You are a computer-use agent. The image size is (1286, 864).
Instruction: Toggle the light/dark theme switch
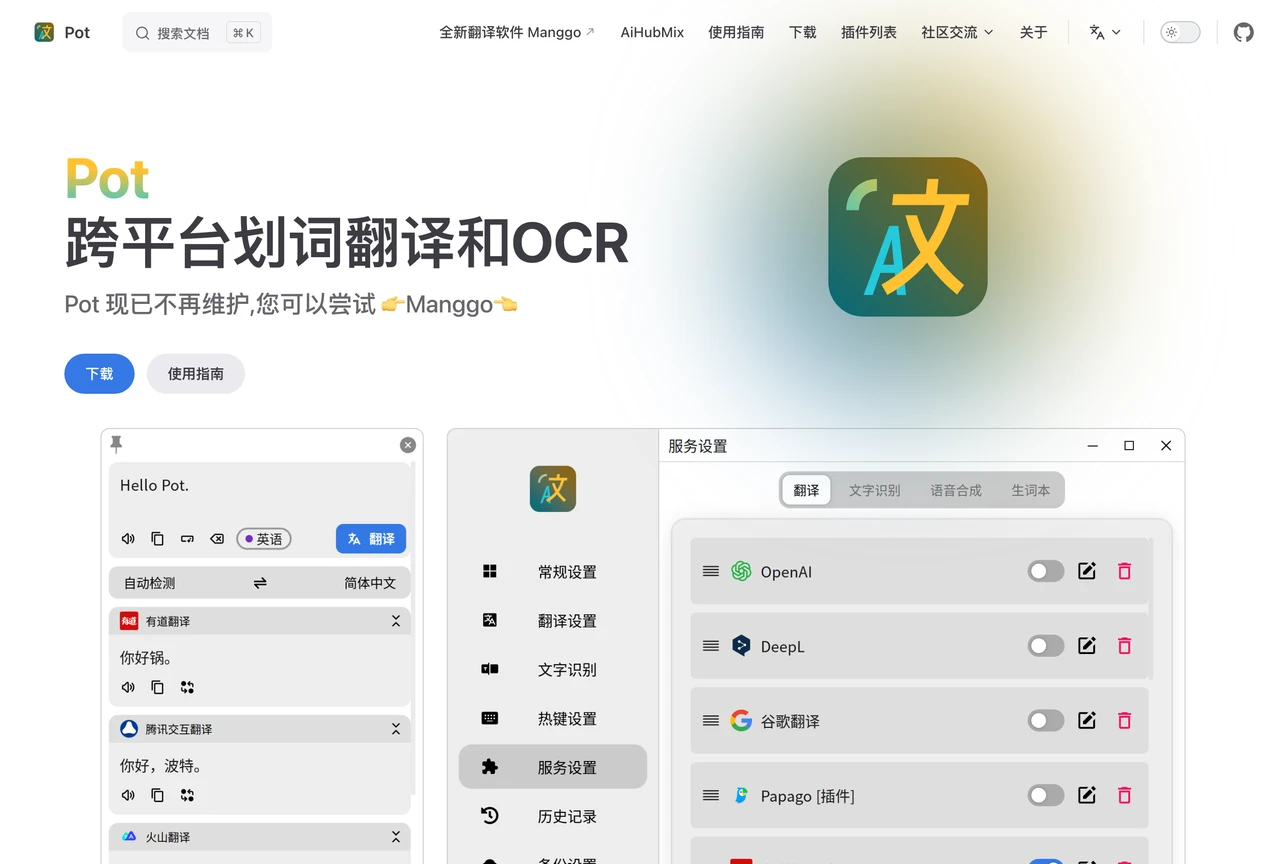pyautogui.click(x=1180, y=32)
